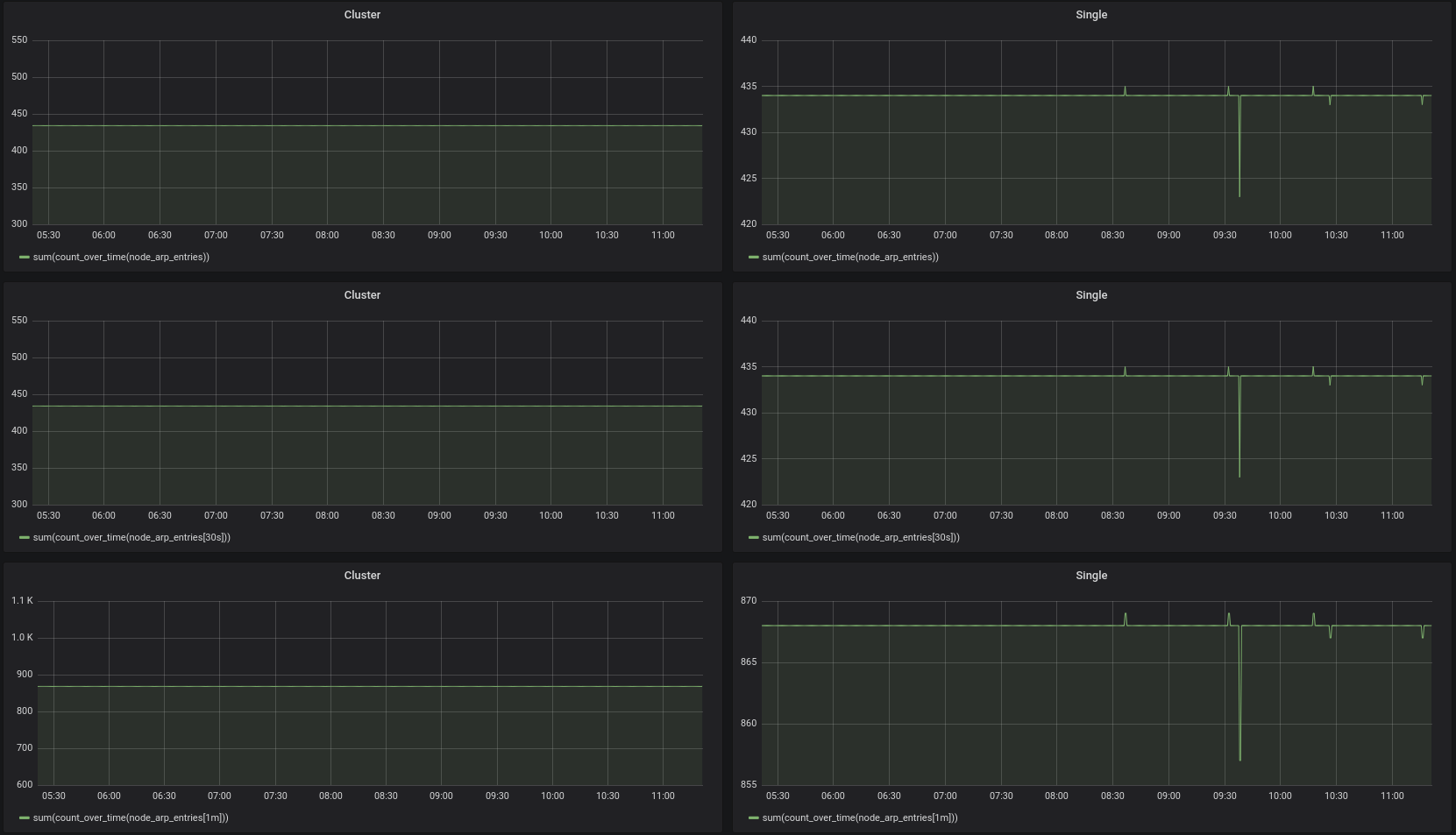
Task: Click the 865 y-axis label
Action: 749,662
